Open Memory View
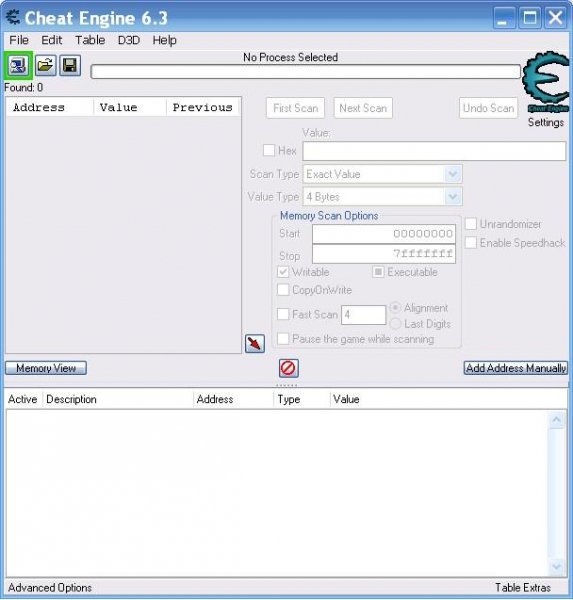 coord(46,368)
